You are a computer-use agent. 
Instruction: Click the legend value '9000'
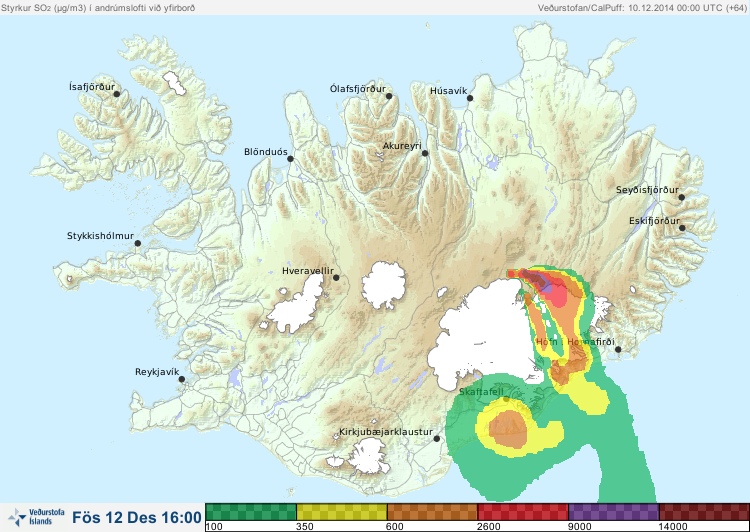(579, 527)
